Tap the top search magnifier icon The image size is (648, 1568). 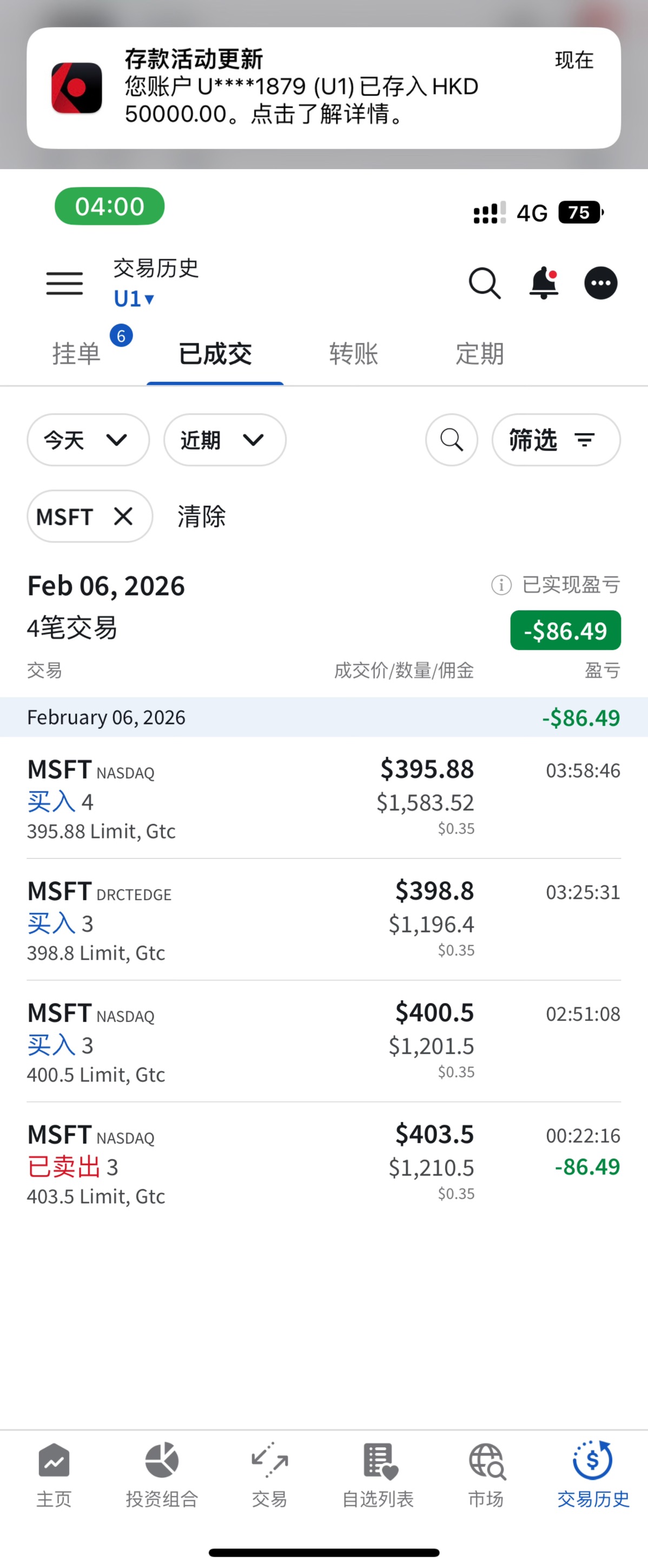pos(484,284)
